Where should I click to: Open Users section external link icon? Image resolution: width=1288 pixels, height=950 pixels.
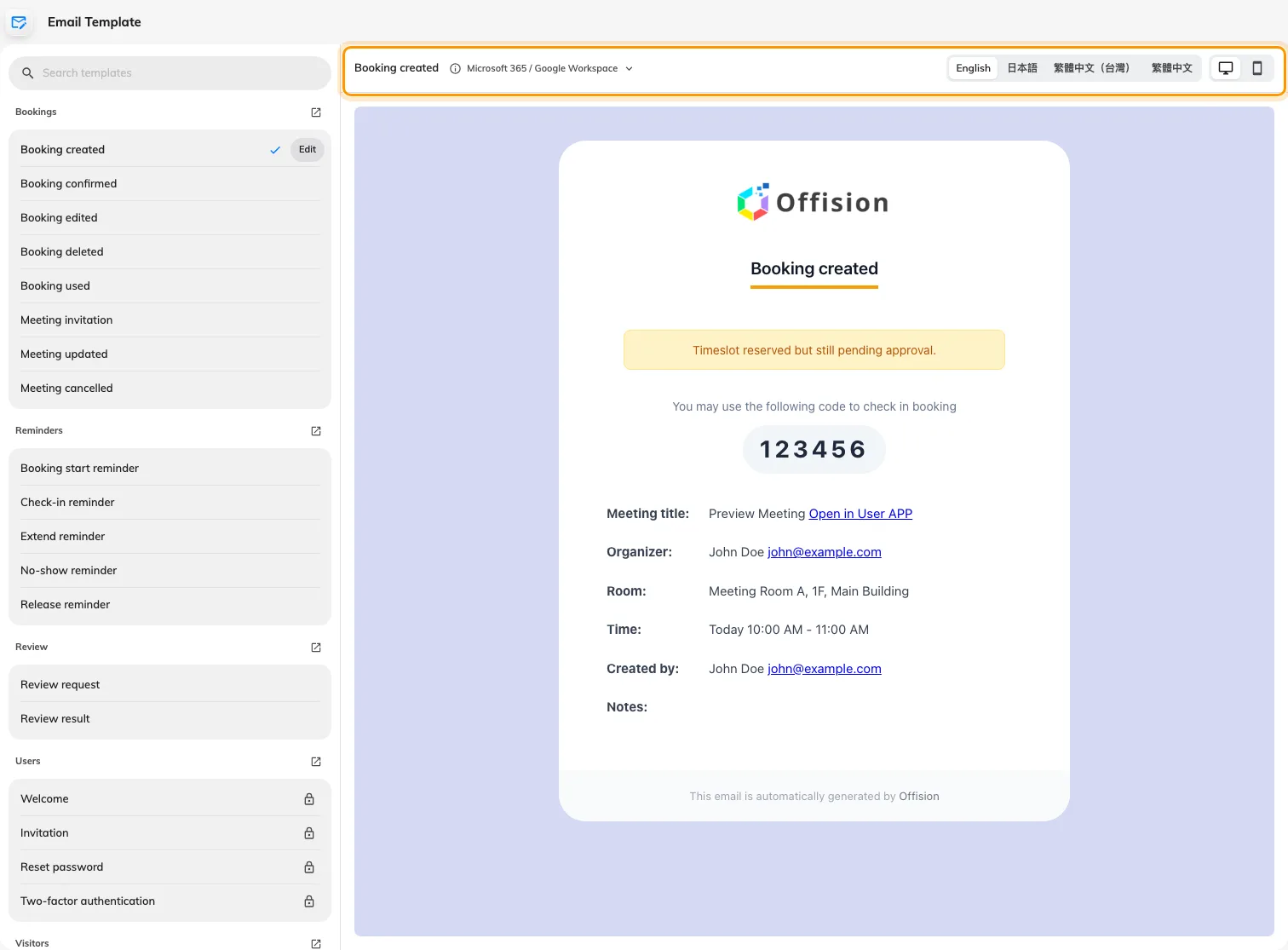pyautogui.click(x=316, y=762)
